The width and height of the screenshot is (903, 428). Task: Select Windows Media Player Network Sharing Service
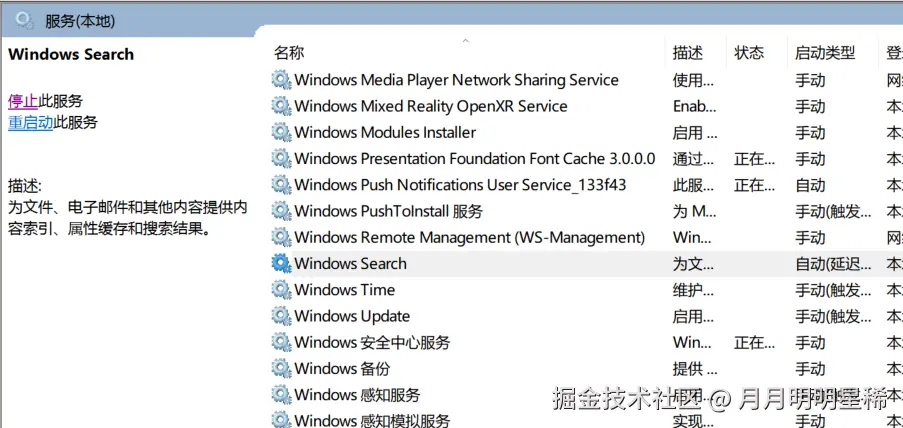pyautogui.click(x=456, y=80)
